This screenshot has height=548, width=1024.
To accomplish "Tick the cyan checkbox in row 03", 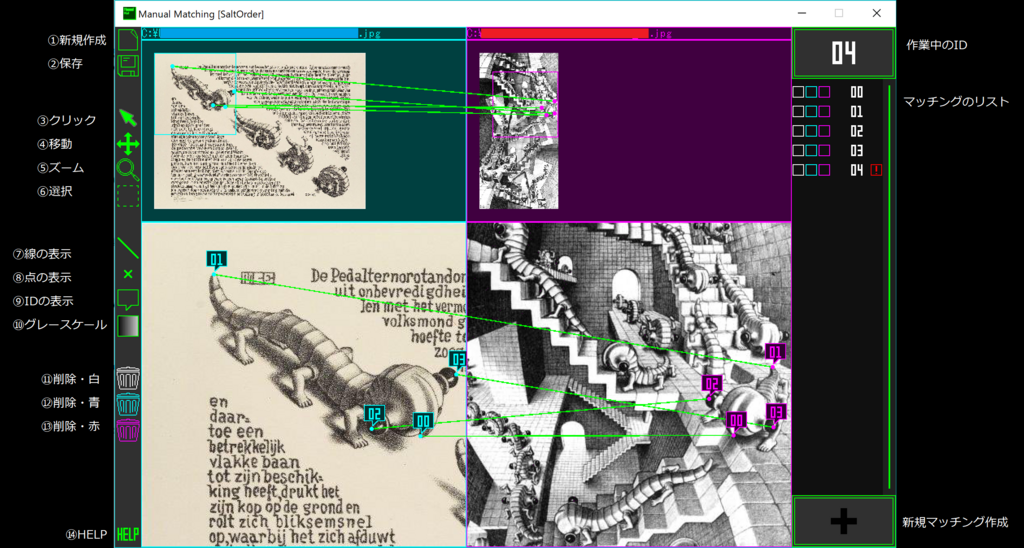I will [x=811, y=150].
